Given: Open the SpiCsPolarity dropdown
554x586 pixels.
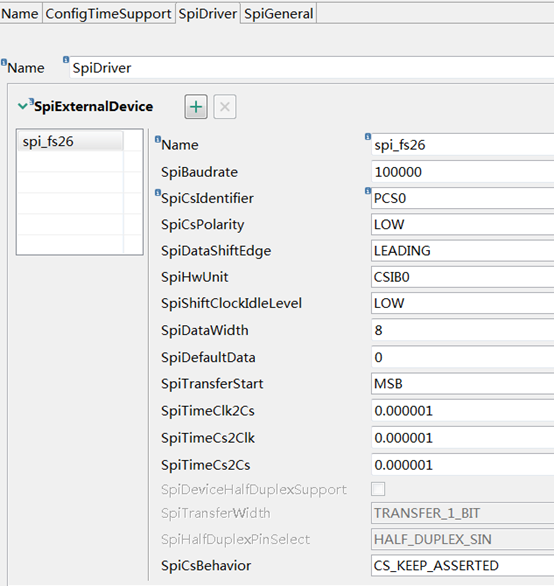Looking at the screenshot, I should (463, 224).
